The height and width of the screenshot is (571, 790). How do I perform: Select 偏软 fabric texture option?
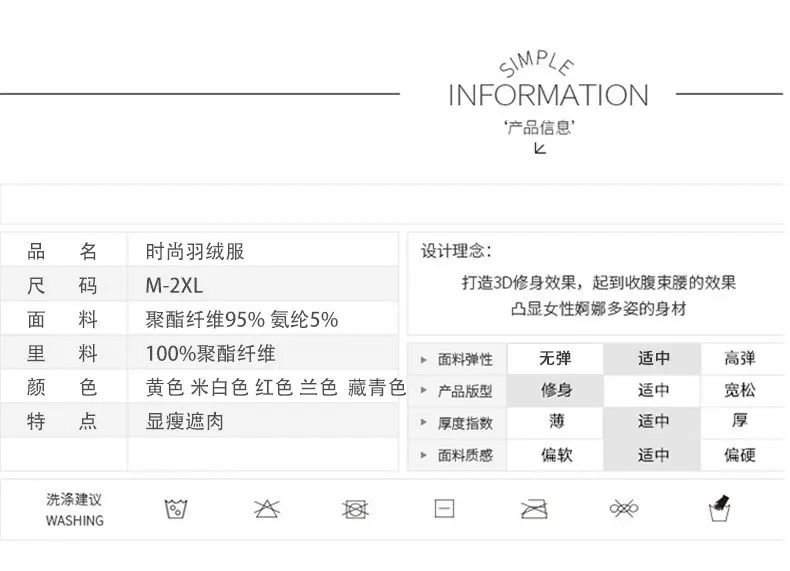[x=556, y=455]
